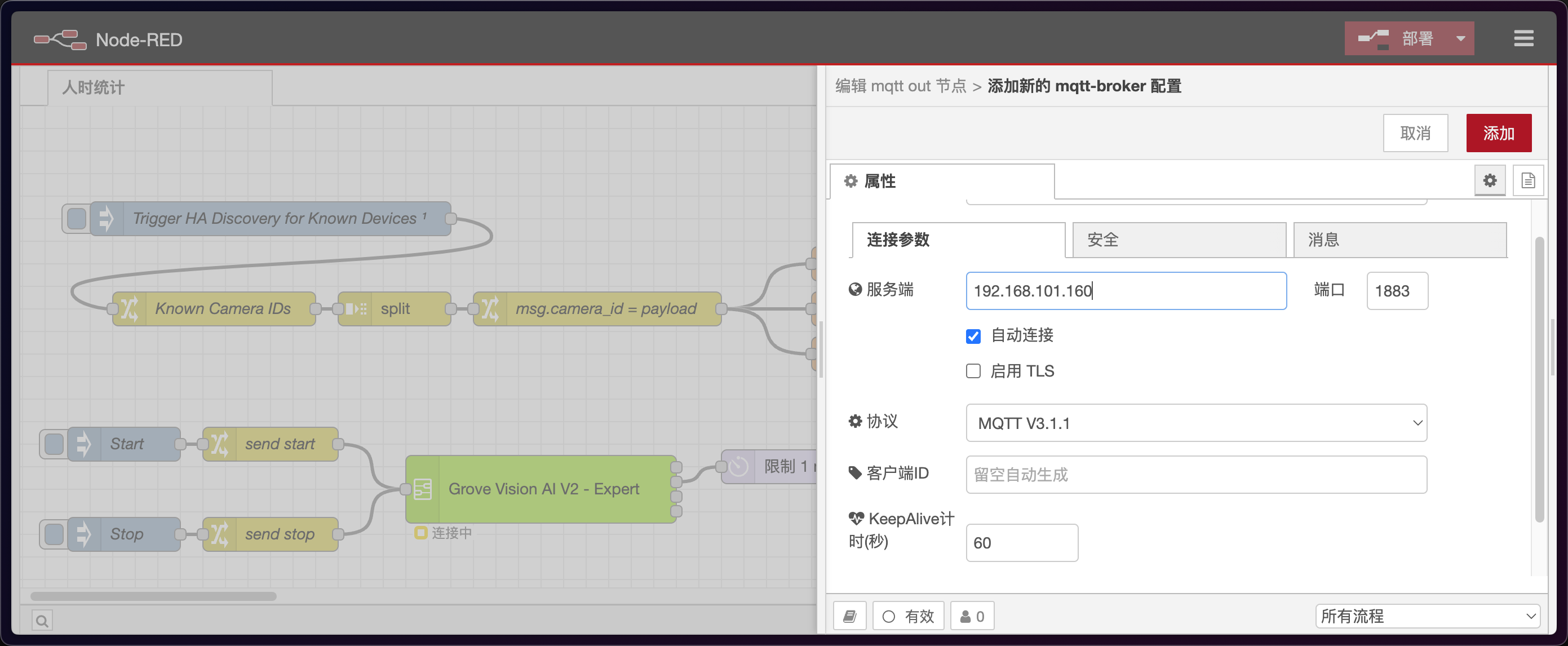This screenshot has width=1568, height=646.
Task: Click the split node icon
Action: pos(355,309)
